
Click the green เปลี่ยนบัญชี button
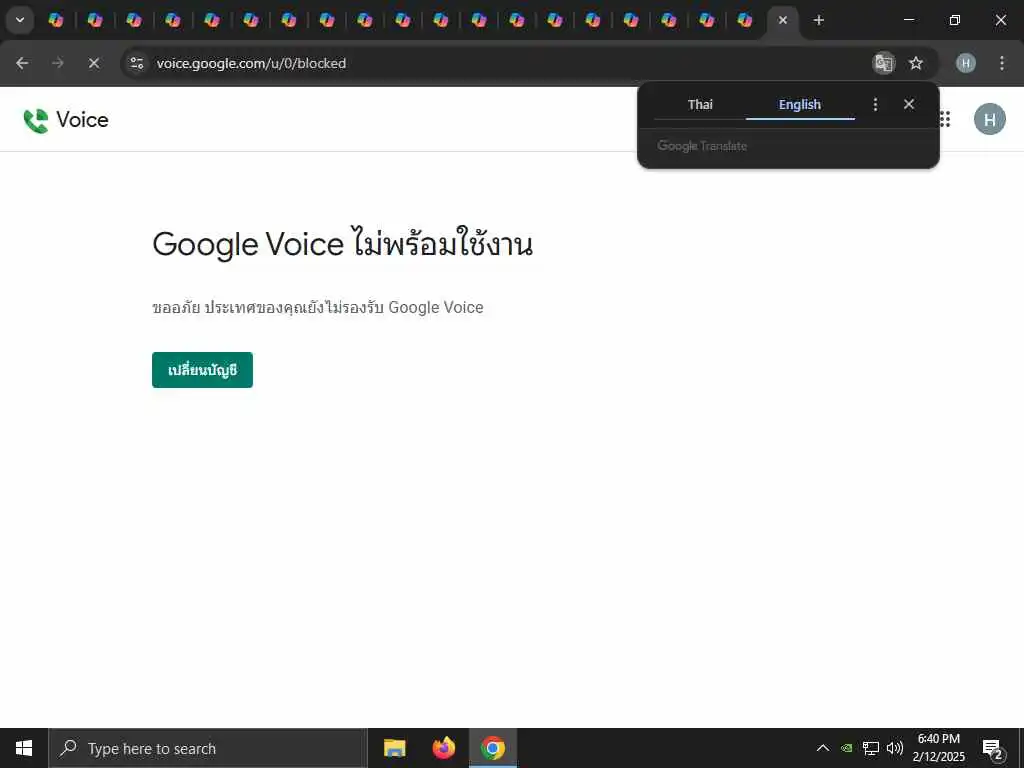[x=202, y=370]
